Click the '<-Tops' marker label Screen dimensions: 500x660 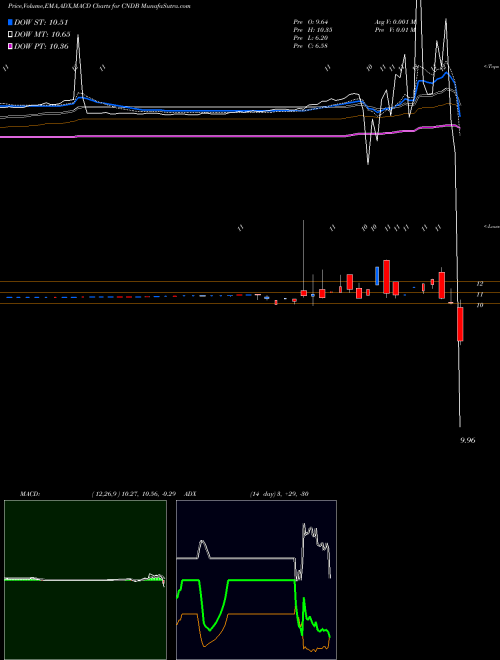[x=492, y=67]
